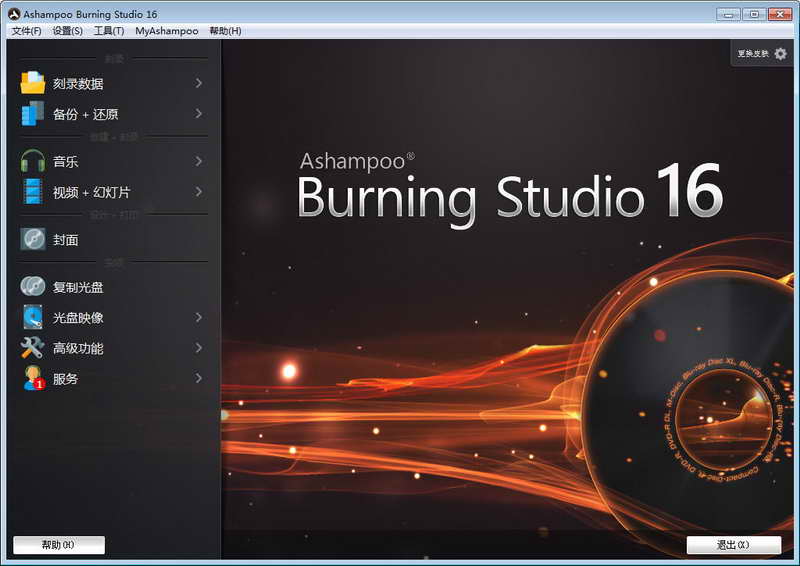This screenshot has width=800, height=566.
Task: Click the film strip 视频 + 幻灯片 icon
Action: (x=33, y=192)
